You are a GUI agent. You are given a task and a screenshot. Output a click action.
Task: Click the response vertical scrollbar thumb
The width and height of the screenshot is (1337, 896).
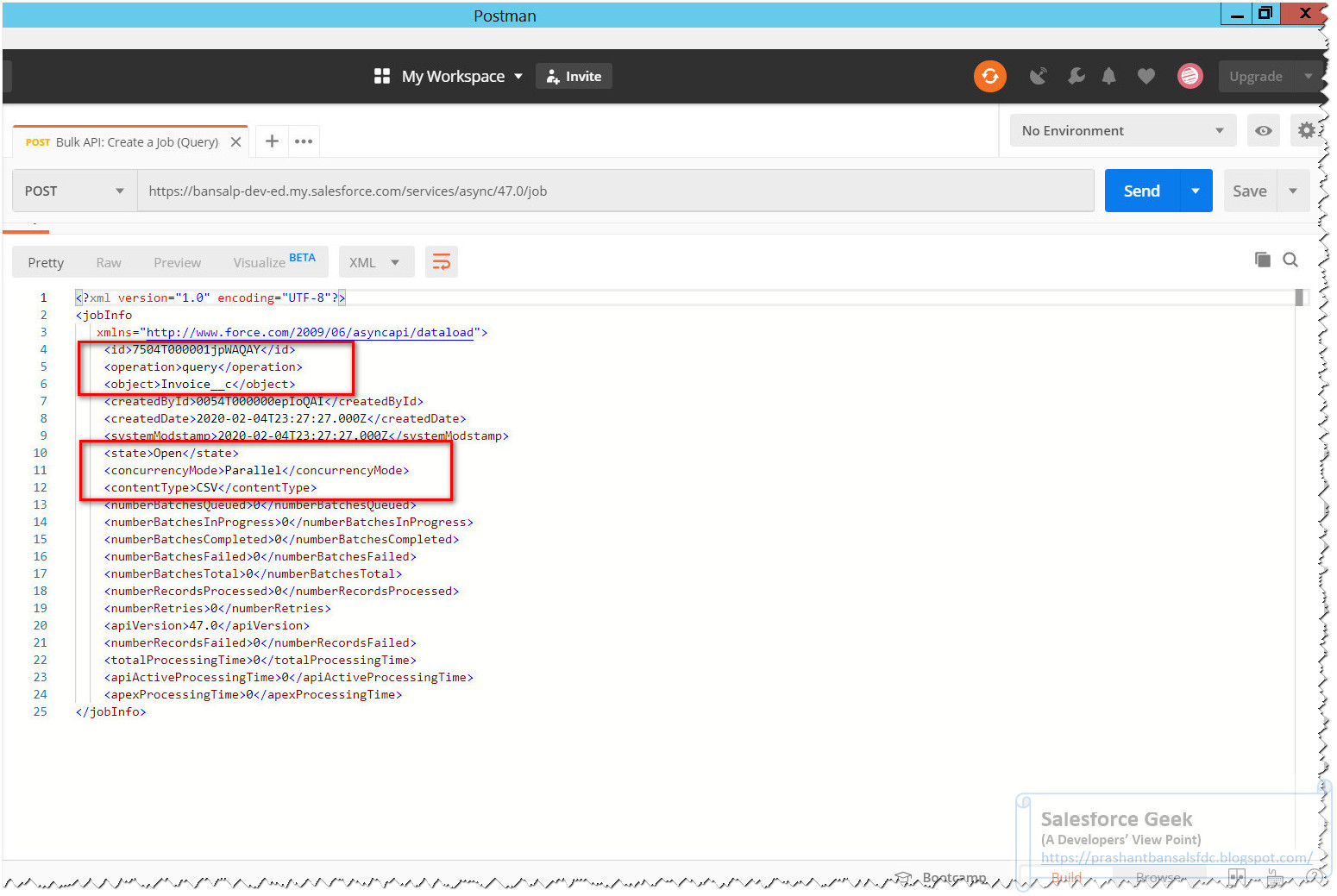1299,297
